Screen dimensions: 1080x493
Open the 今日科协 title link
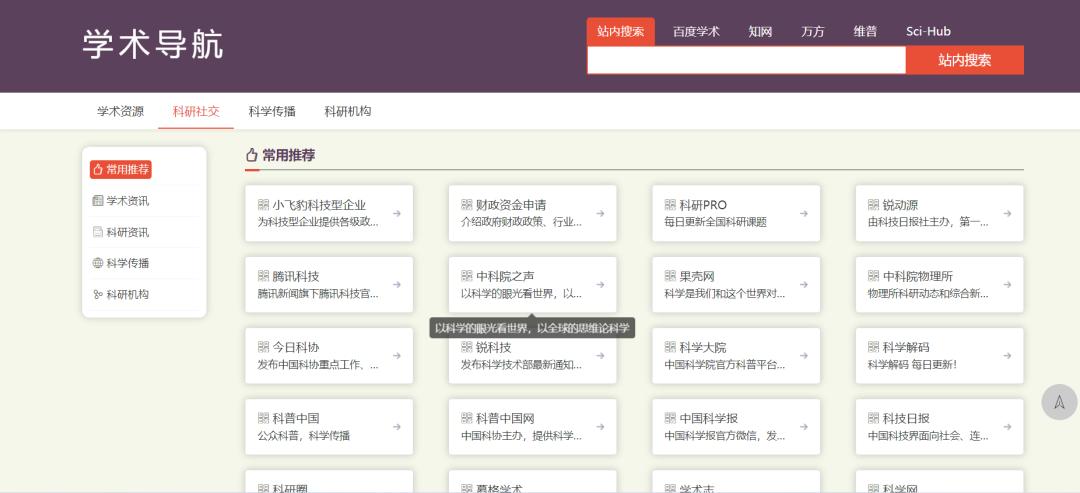[x=296, y=347]
